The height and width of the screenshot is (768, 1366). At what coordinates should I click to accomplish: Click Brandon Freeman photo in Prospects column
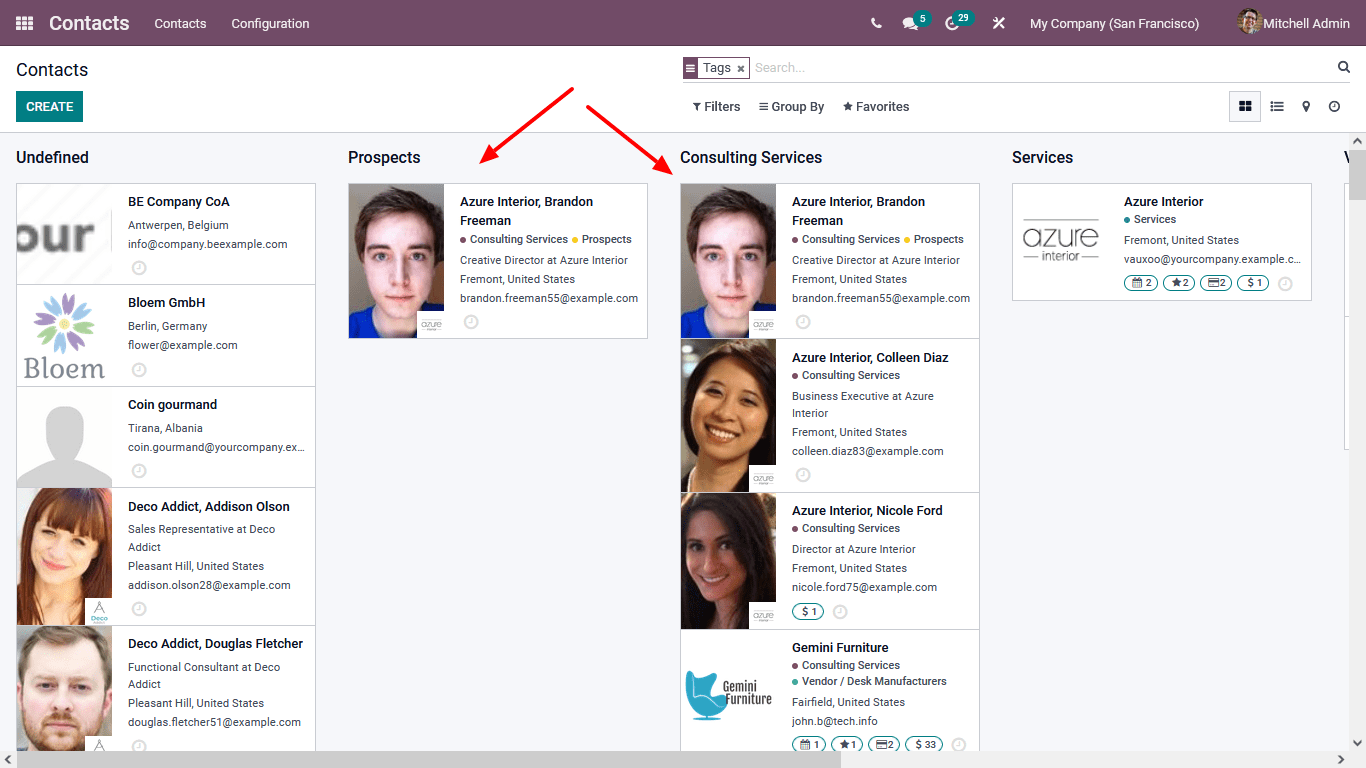pyautogui.click(x=396, y=261)
